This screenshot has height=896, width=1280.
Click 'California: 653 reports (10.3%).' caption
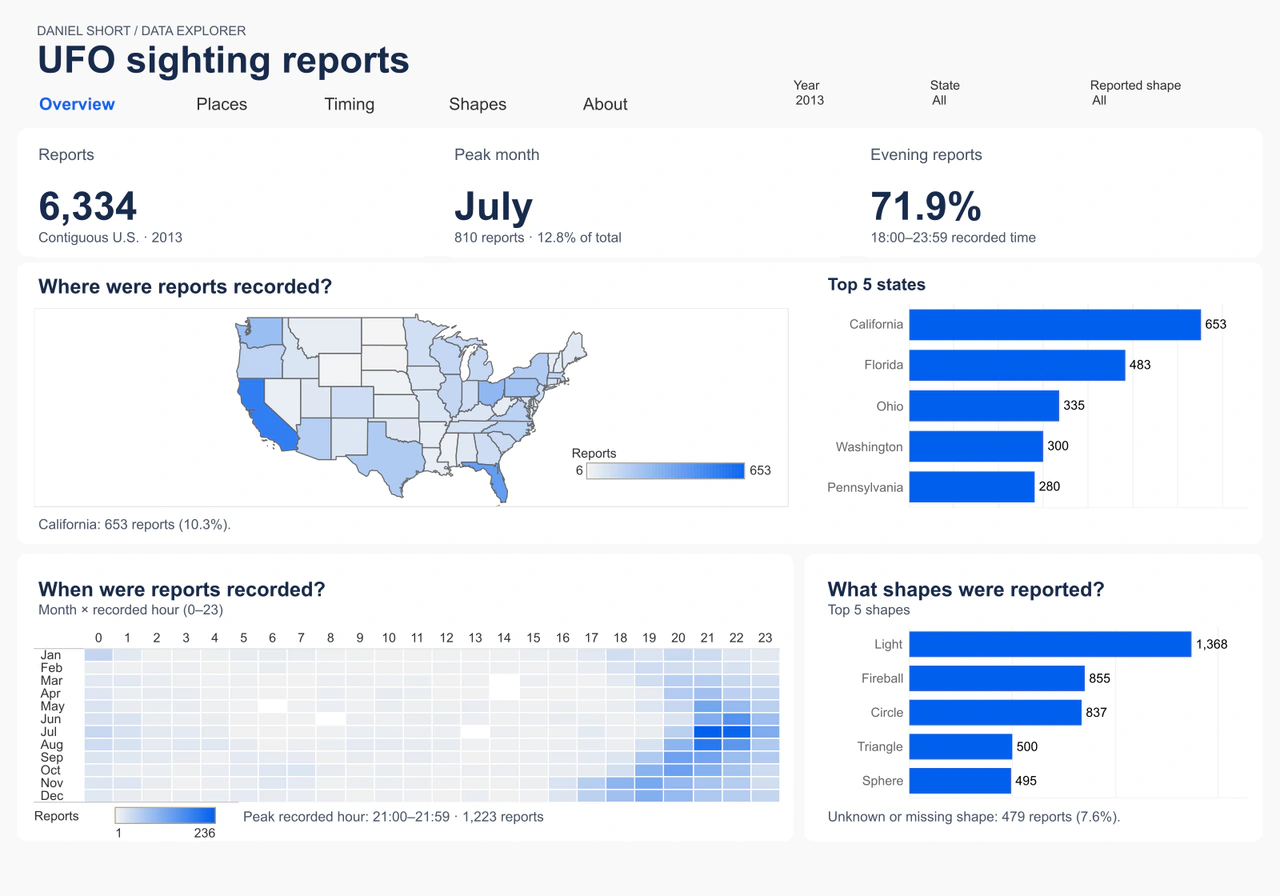pos(135,524)
